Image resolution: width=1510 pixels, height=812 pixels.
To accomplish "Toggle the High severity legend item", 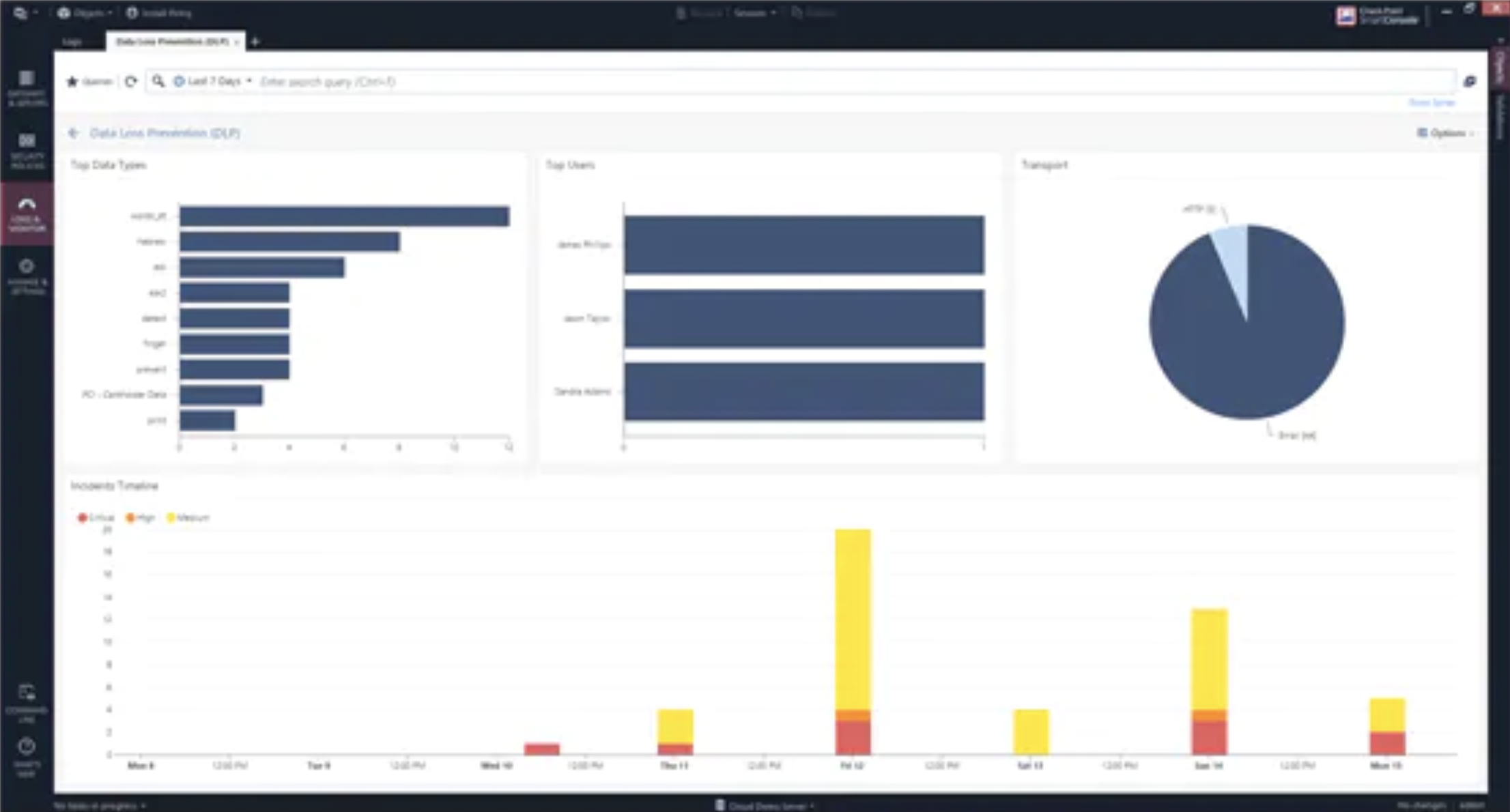I will pyautogui.click(x=141, y=518).
